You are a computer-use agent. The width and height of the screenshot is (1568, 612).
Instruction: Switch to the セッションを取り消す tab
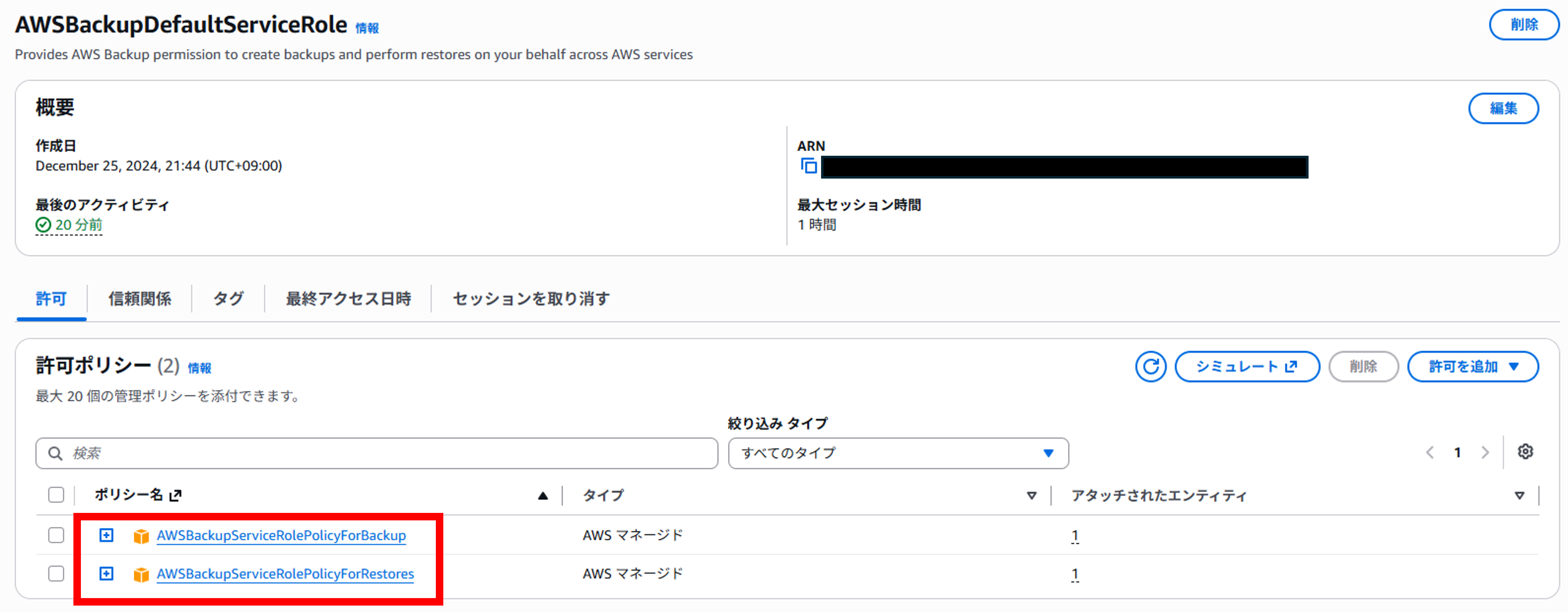pos(531,299)
